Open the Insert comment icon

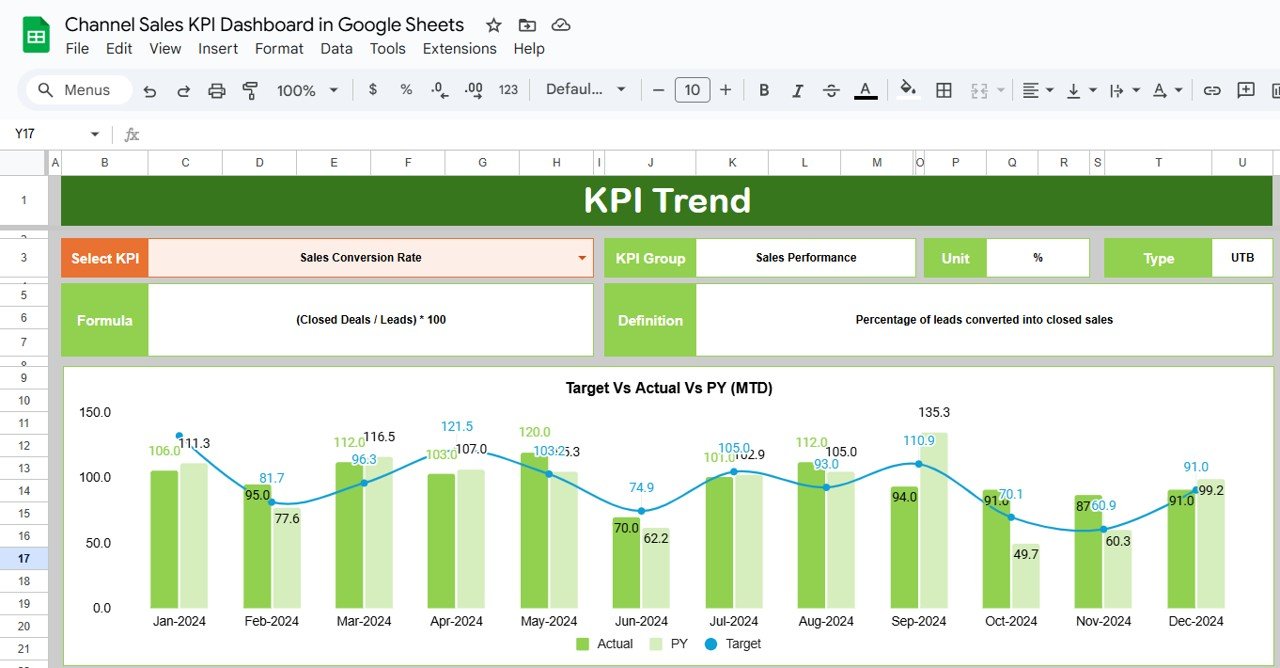click(1245, 90)
